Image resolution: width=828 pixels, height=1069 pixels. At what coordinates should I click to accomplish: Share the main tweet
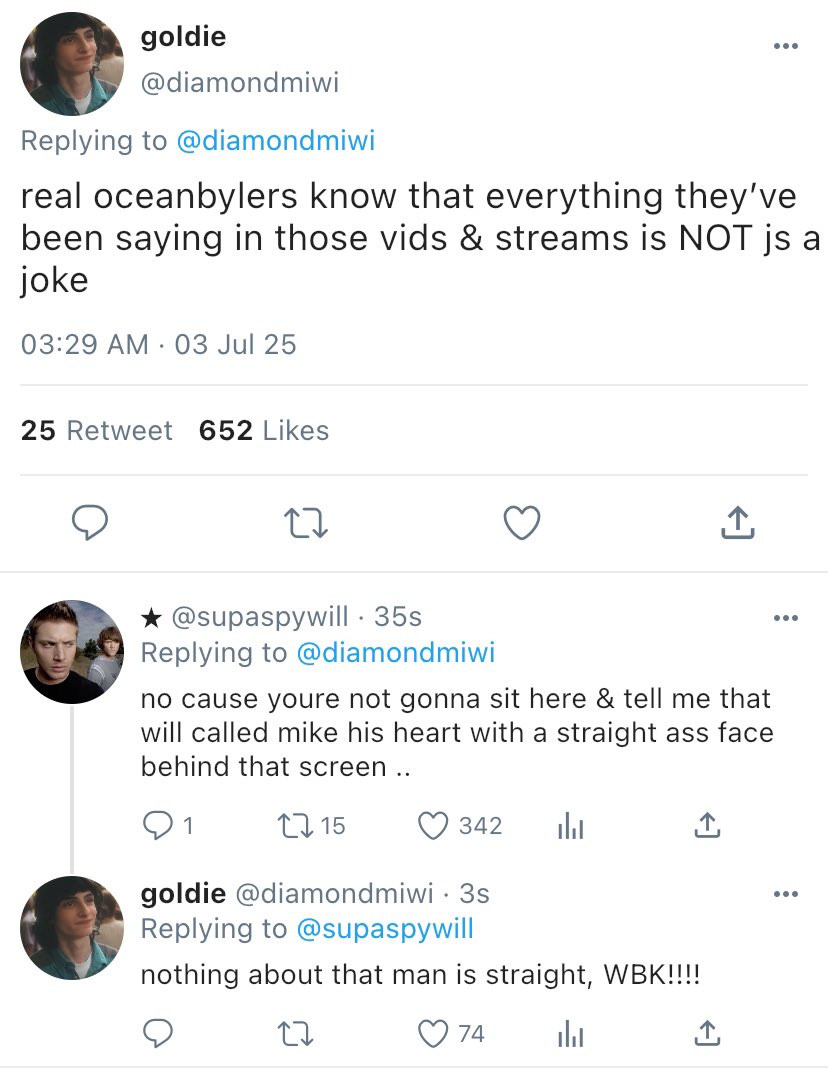736,521
